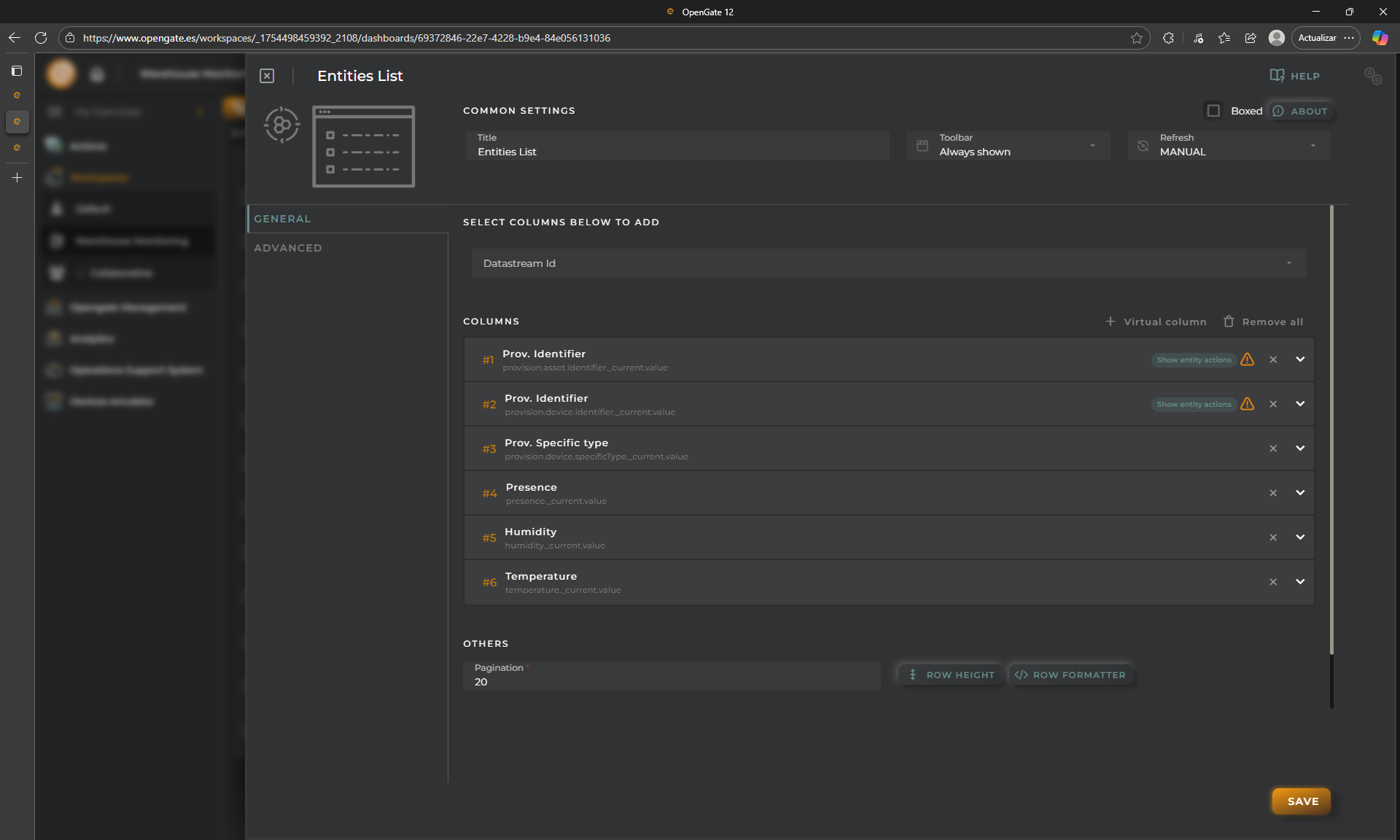Add a Virtual column with plus icon

tap(1110, 322)
